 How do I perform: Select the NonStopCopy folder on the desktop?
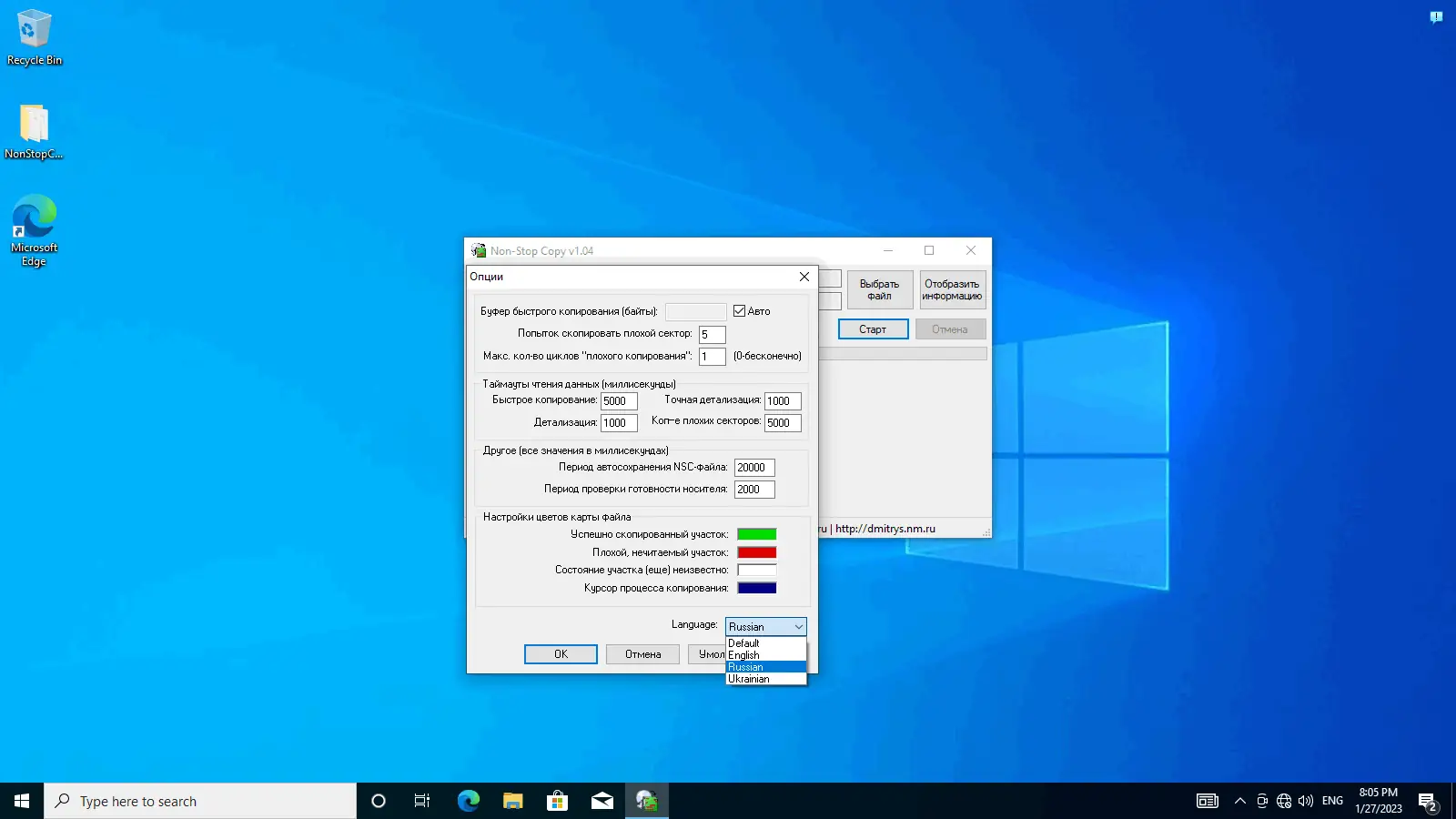coord(34,132)
